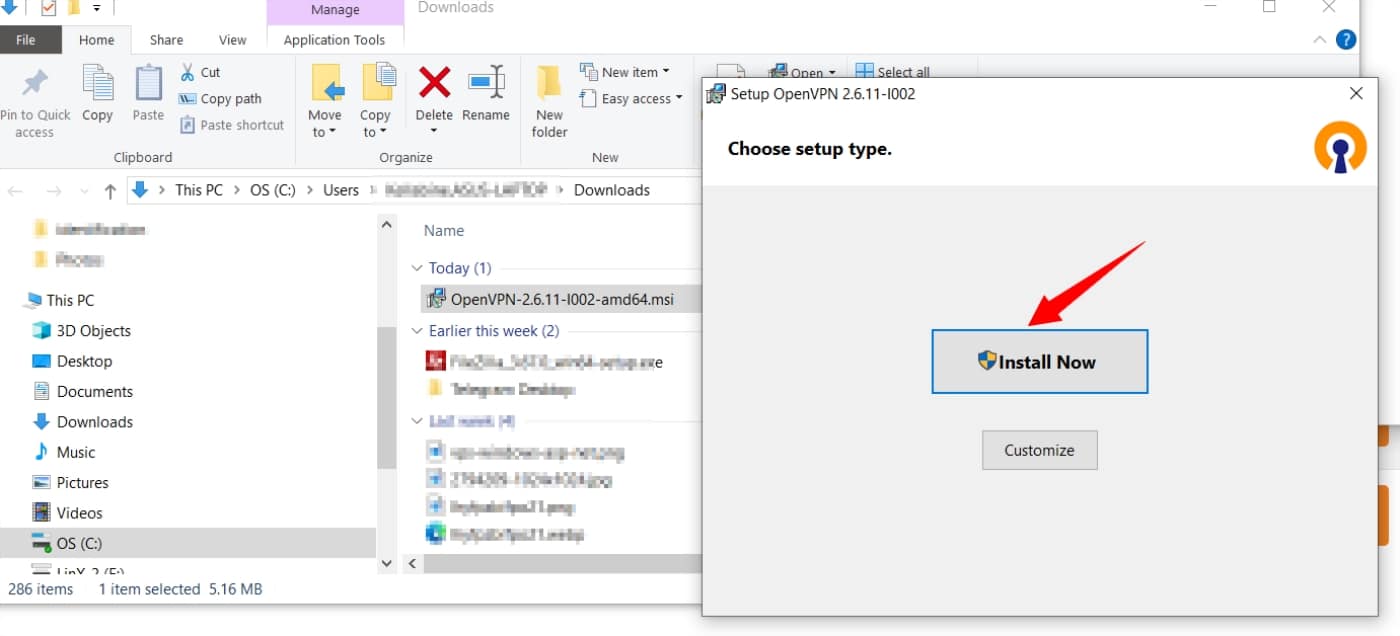Click Paste shortcut in ribbon
Viewport: 1400px width, 636px height.
pos(231,125)
